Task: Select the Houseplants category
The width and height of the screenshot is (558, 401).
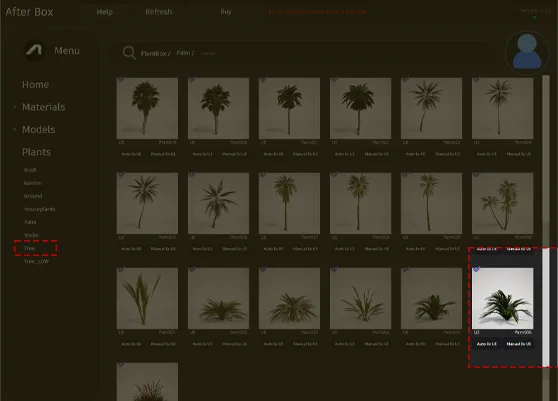Action: (40, 209)
